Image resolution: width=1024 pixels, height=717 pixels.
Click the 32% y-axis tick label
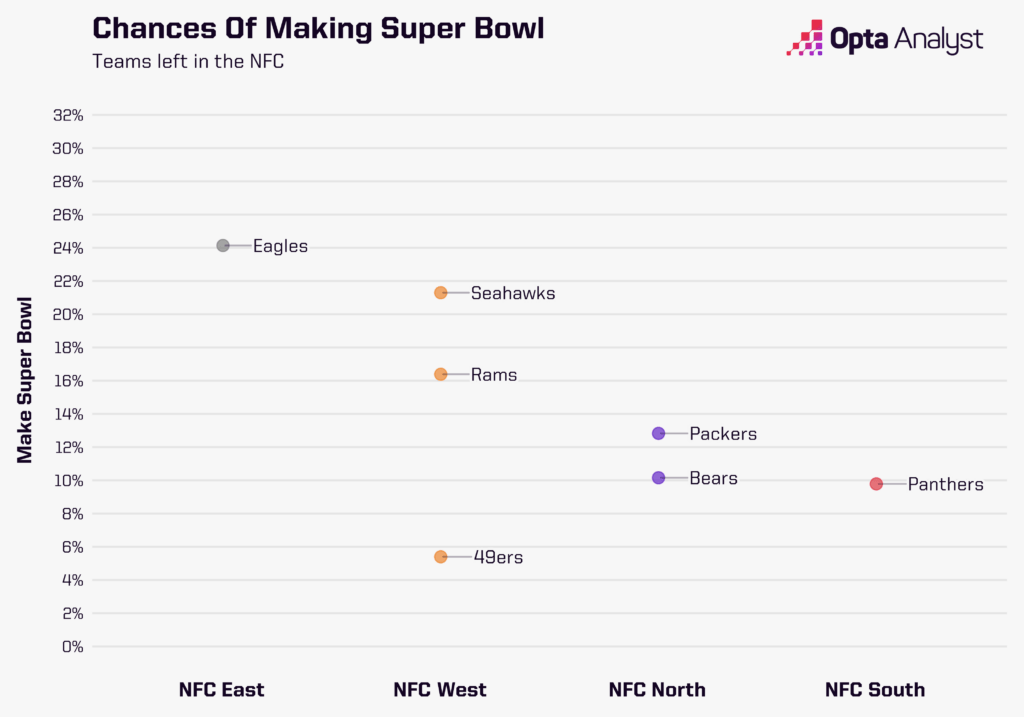[x=68, y=115]
